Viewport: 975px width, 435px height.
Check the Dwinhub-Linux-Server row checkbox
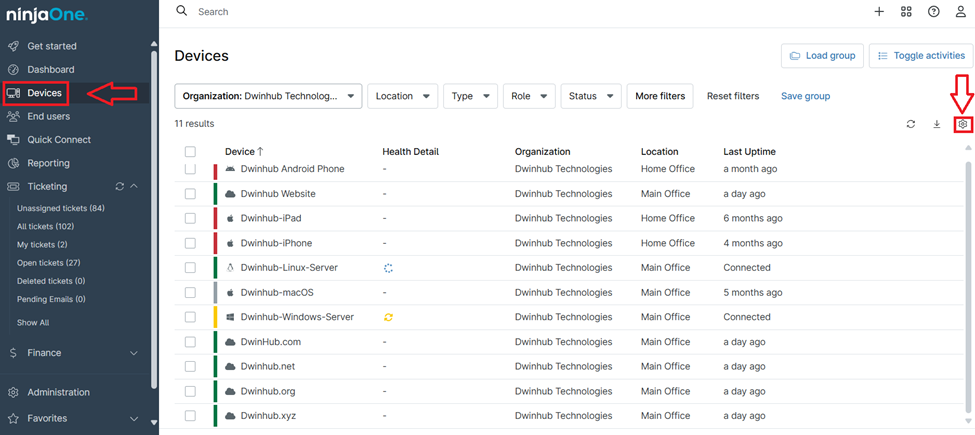pyautogui.click(x=190, y=268)
